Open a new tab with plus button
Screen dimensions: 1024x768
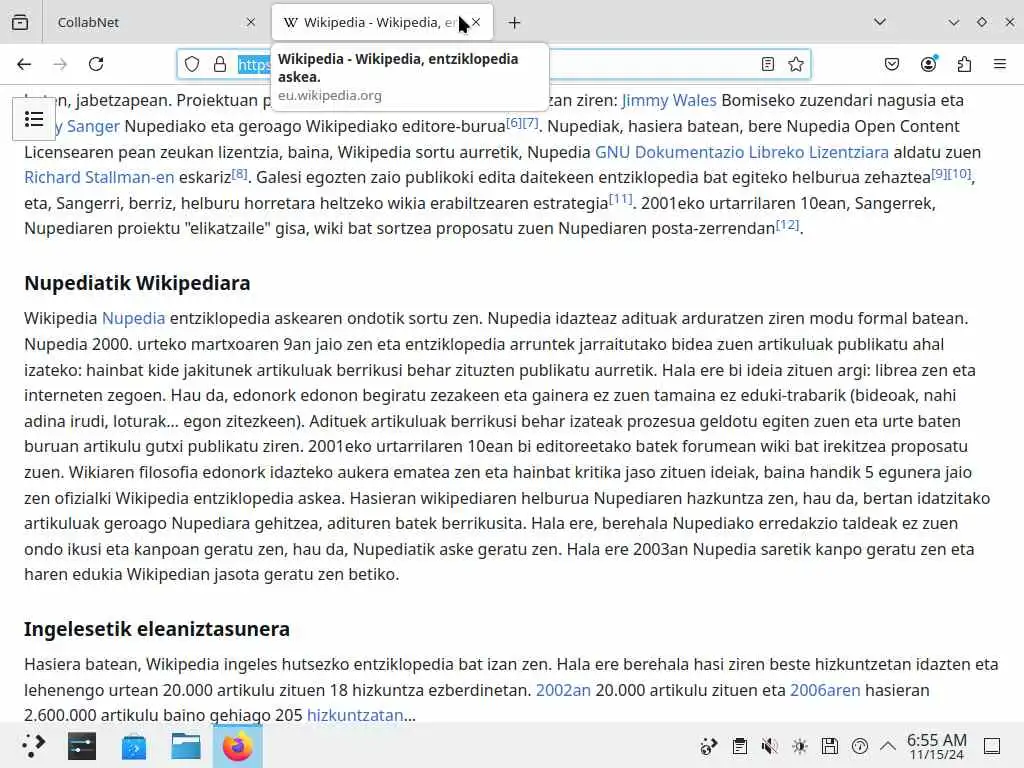point(515,23)
